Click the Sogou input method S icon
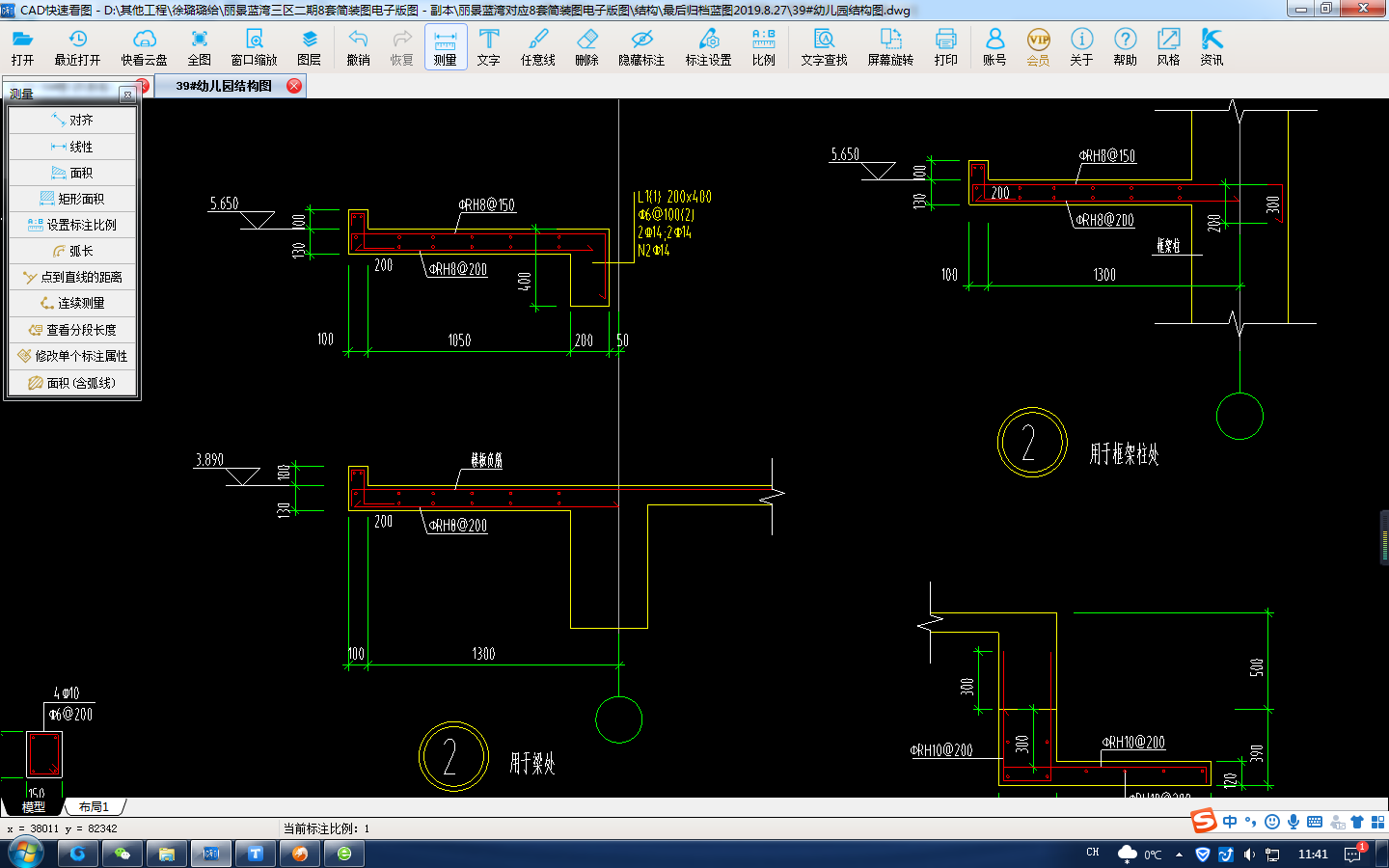Image resolution: width=1389 pixels, height=868 pixels. click(1204, 821)
